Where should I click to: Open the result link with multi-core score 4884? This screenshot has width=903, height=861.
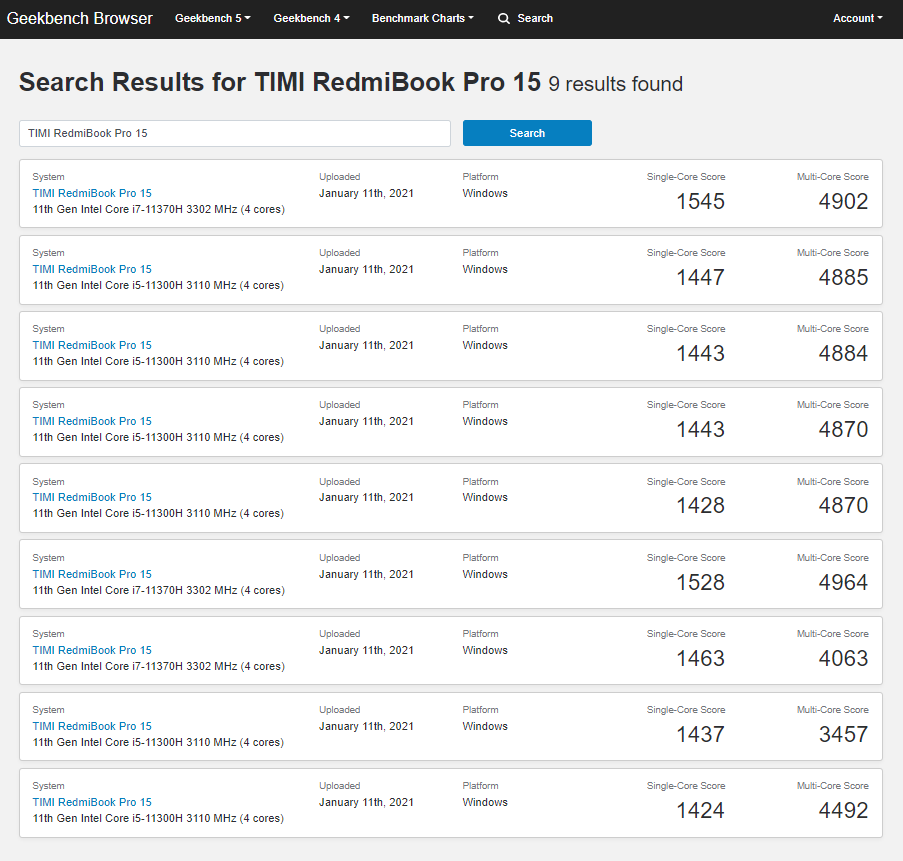[x=92, y=345]
